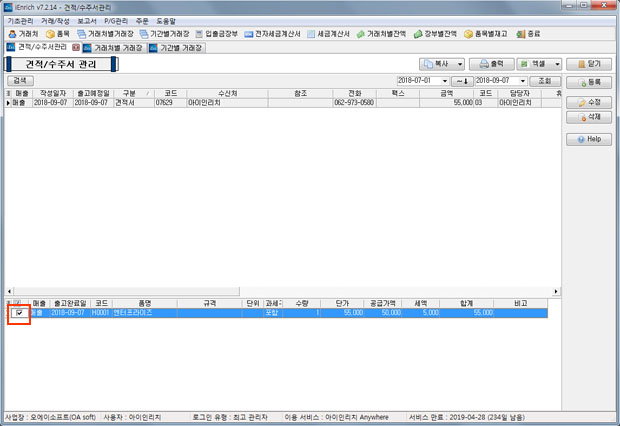
Task: Click the 거래처 toolbar icon
Action: coord(22,33)
